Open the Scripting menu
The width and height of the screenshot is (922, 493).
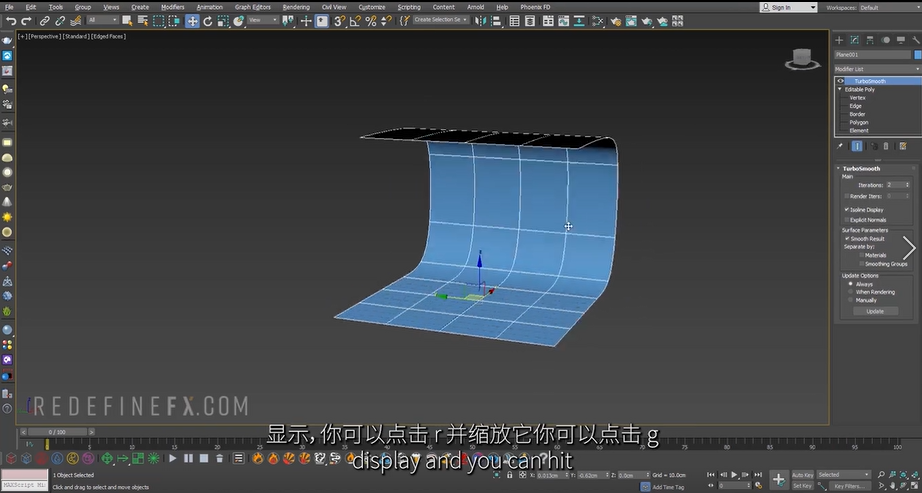pos(409,7)
